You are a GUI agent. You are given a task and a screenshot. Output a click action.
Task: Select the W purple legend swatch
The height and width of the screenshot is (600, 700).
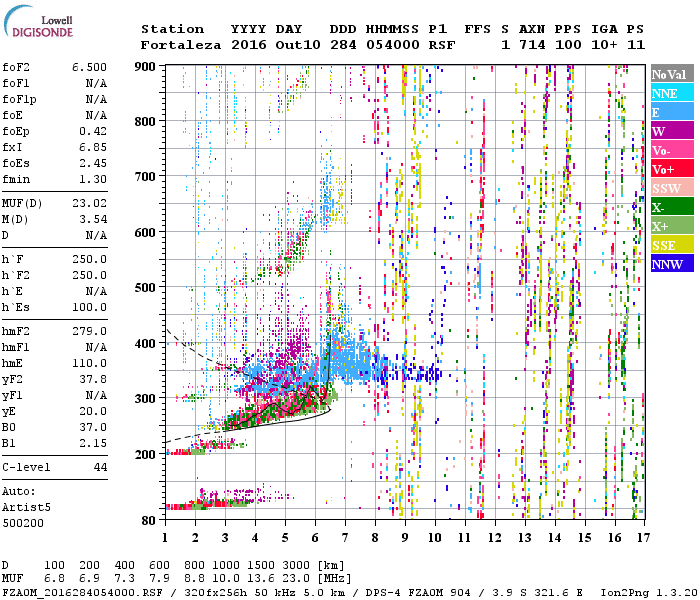[672, 131]
